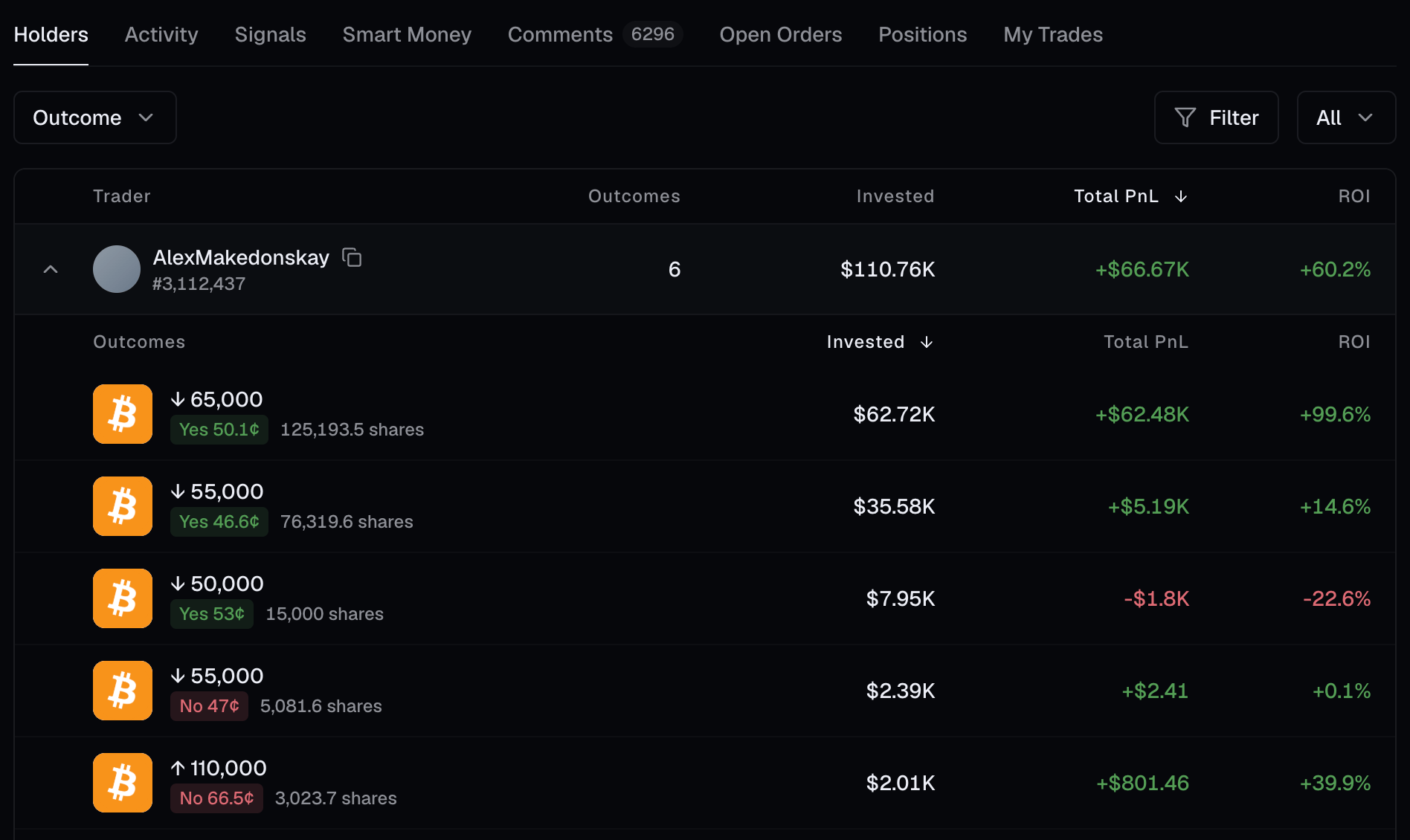Click the -$1.8K PnL value
1410x840 pixels.
pos(1156,598)
